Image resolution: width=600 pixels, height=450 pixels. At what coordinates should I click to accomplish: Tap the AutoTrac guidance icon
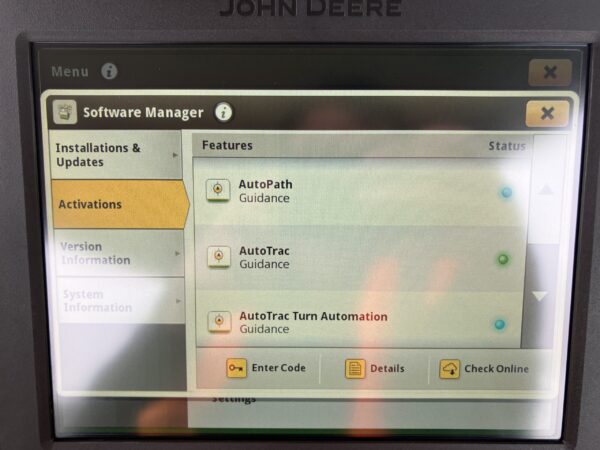point(219,256)
